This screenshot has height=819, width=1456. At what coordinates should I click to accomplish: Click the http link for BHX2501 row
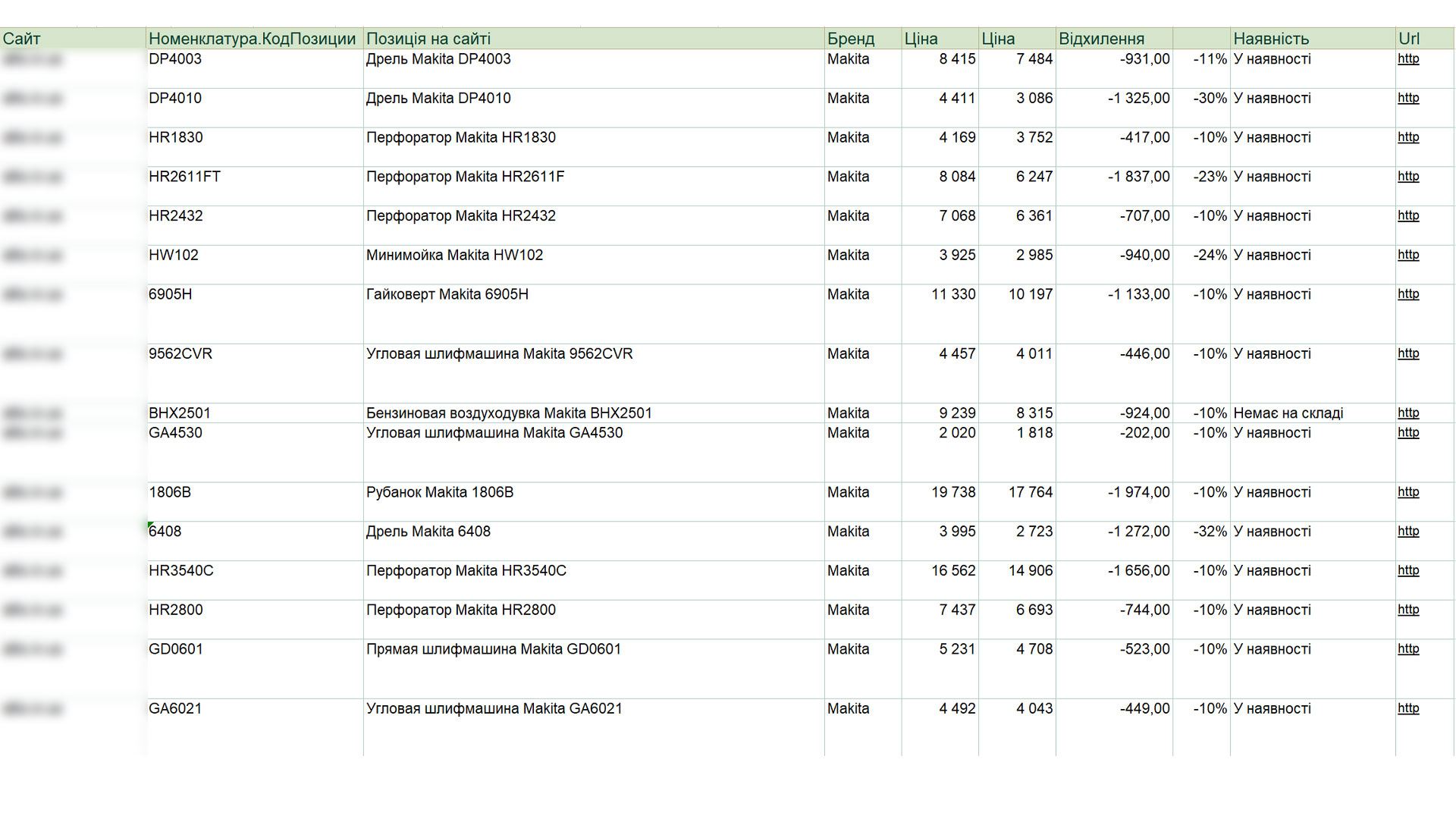1407,413
